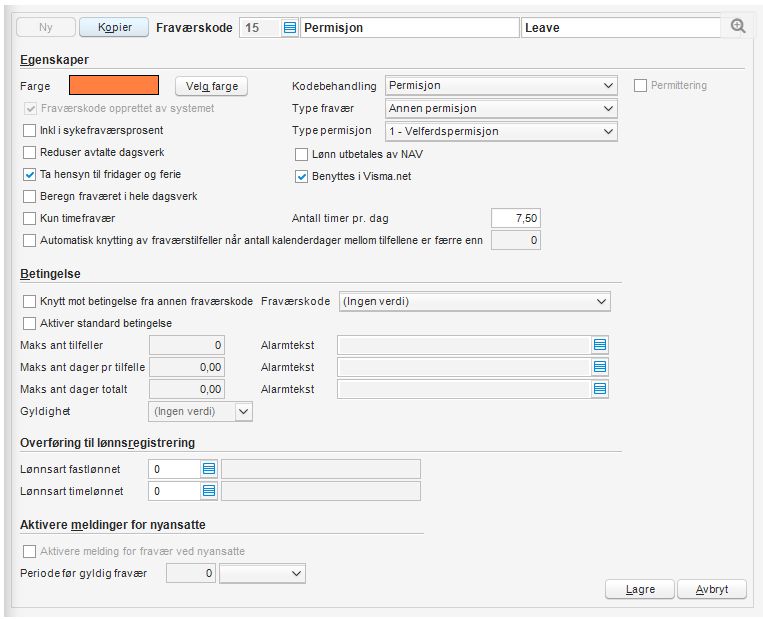Click Periode før gyldig fravær number field
Viewport: 763px width, 619px height.
click(x=191, y=573)
